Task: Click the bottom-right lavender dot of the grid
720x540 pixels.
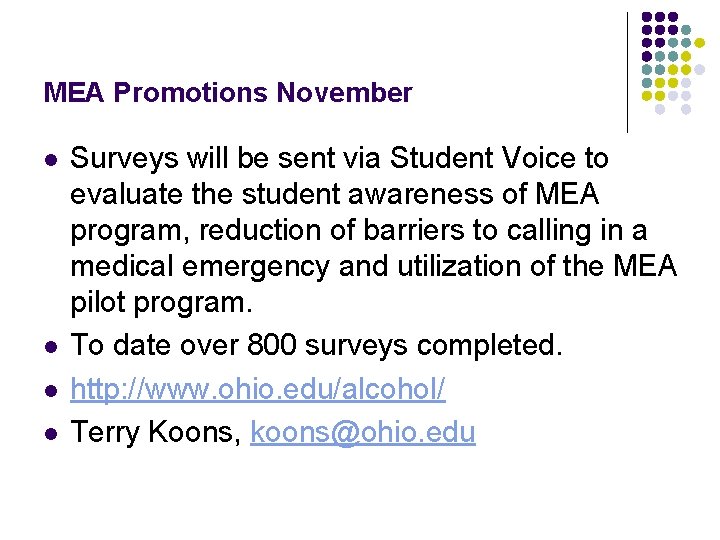Action: click(686, 109)
